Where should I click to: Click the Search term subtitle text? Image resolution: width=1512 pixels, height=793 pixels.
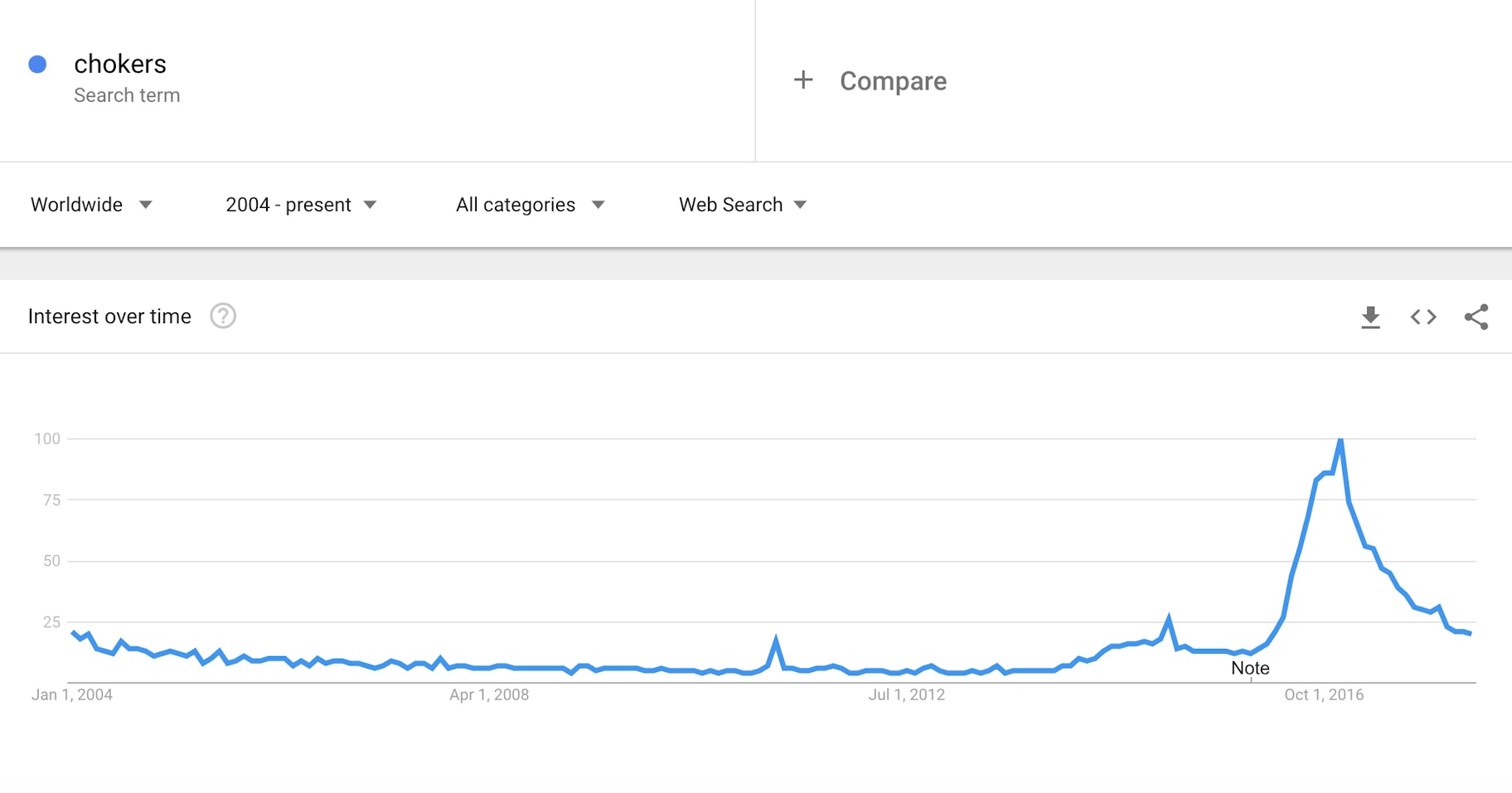(x=127, y=96)
